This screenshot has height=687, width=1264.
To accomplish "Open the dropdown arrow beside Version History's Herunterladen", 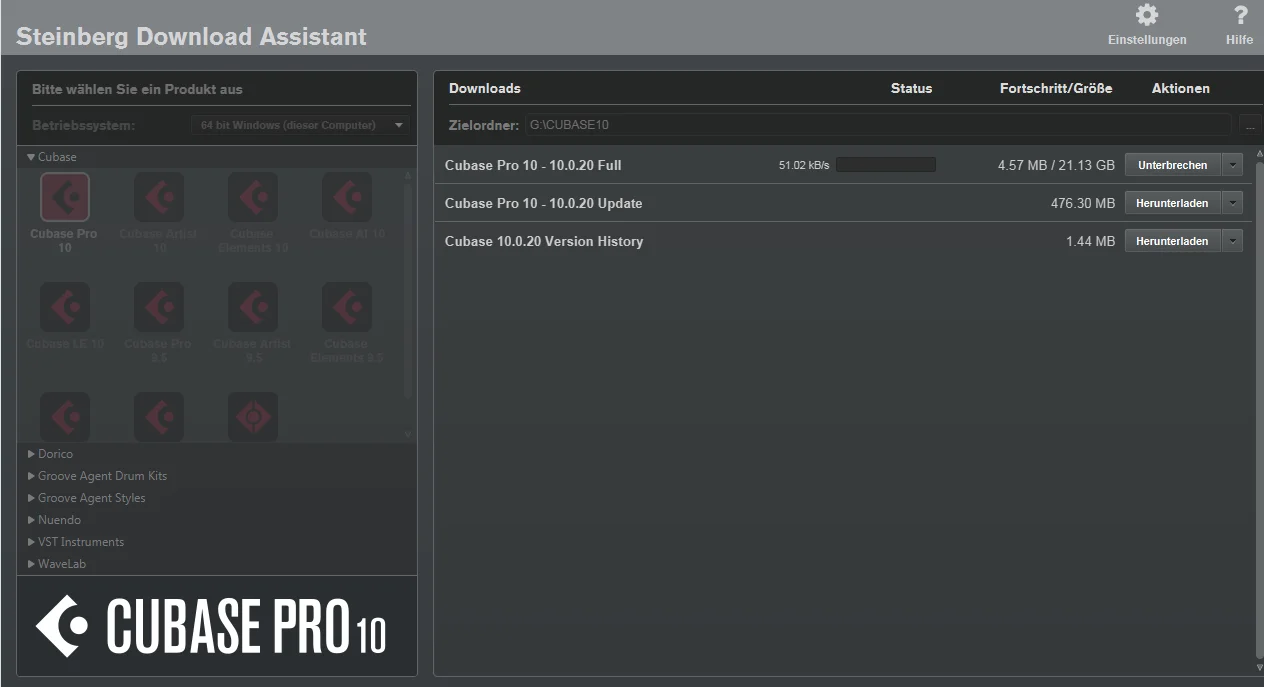I will (1233, 241).
